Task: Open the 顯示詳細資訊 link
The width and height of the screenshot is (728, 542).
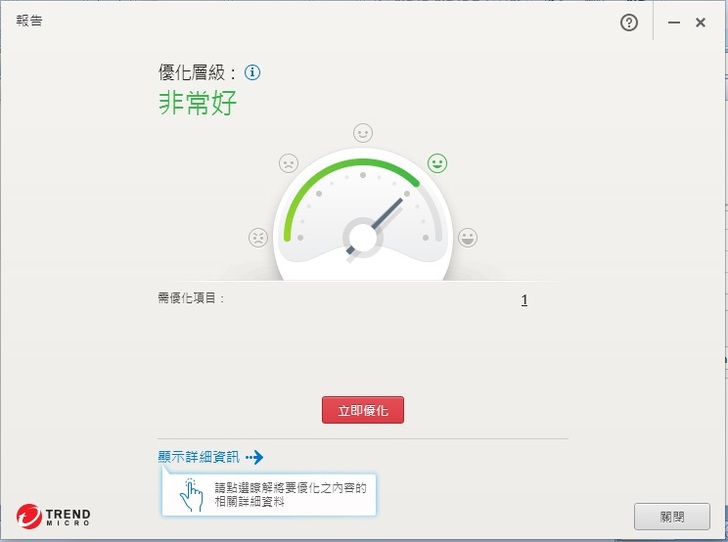Action: click(x=198, y=457)
